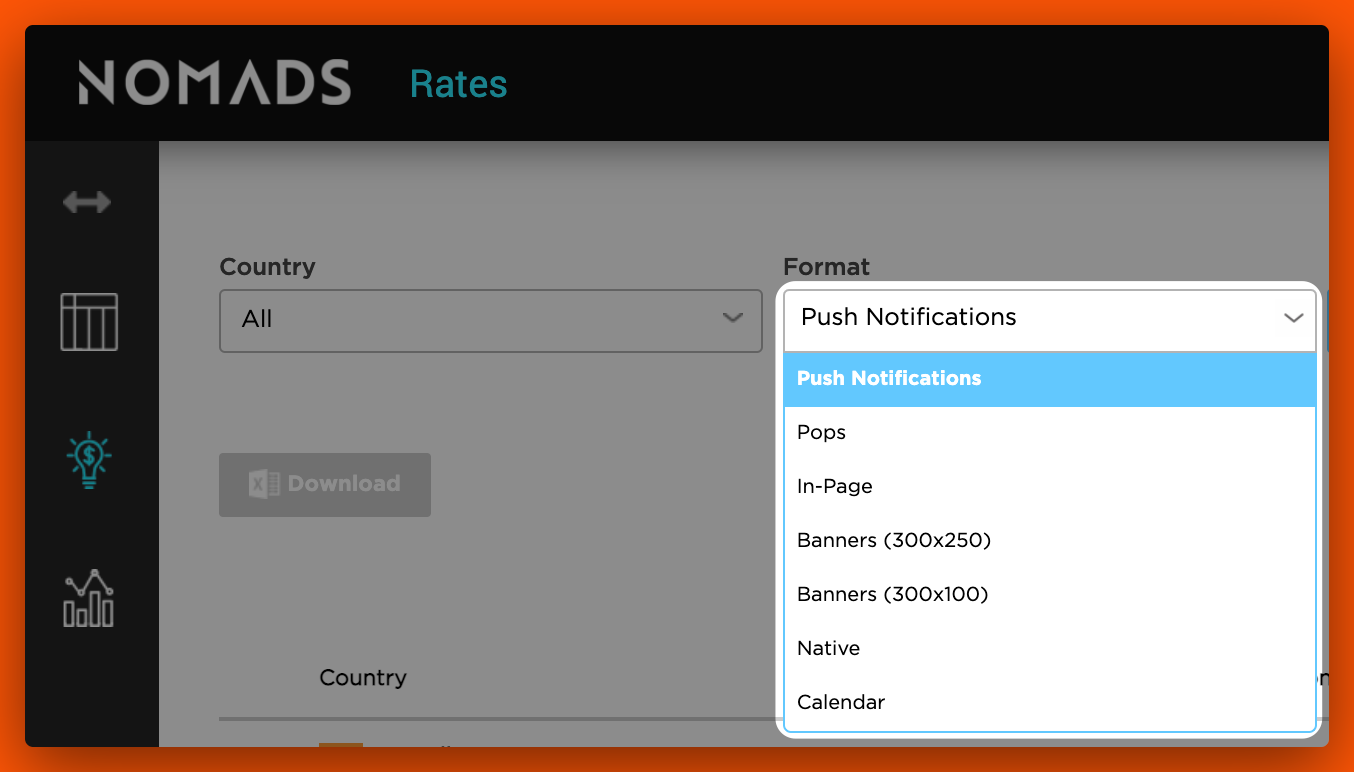Screen dimensions: 1354x772
Task: Collapse the Format dropdown showing Push Notifications
Action: point(1049,318)
